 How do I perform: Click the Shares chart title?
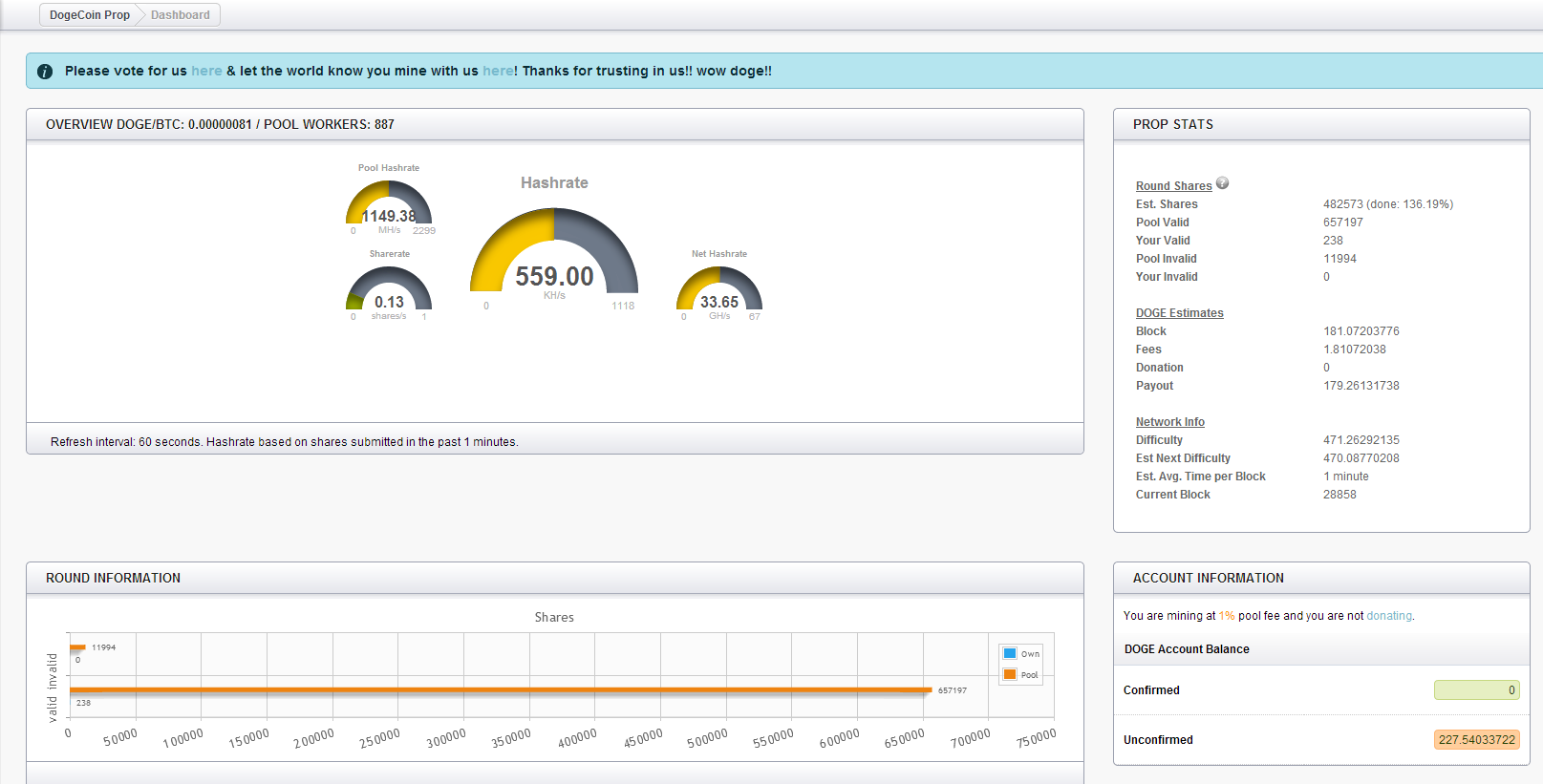554,618
